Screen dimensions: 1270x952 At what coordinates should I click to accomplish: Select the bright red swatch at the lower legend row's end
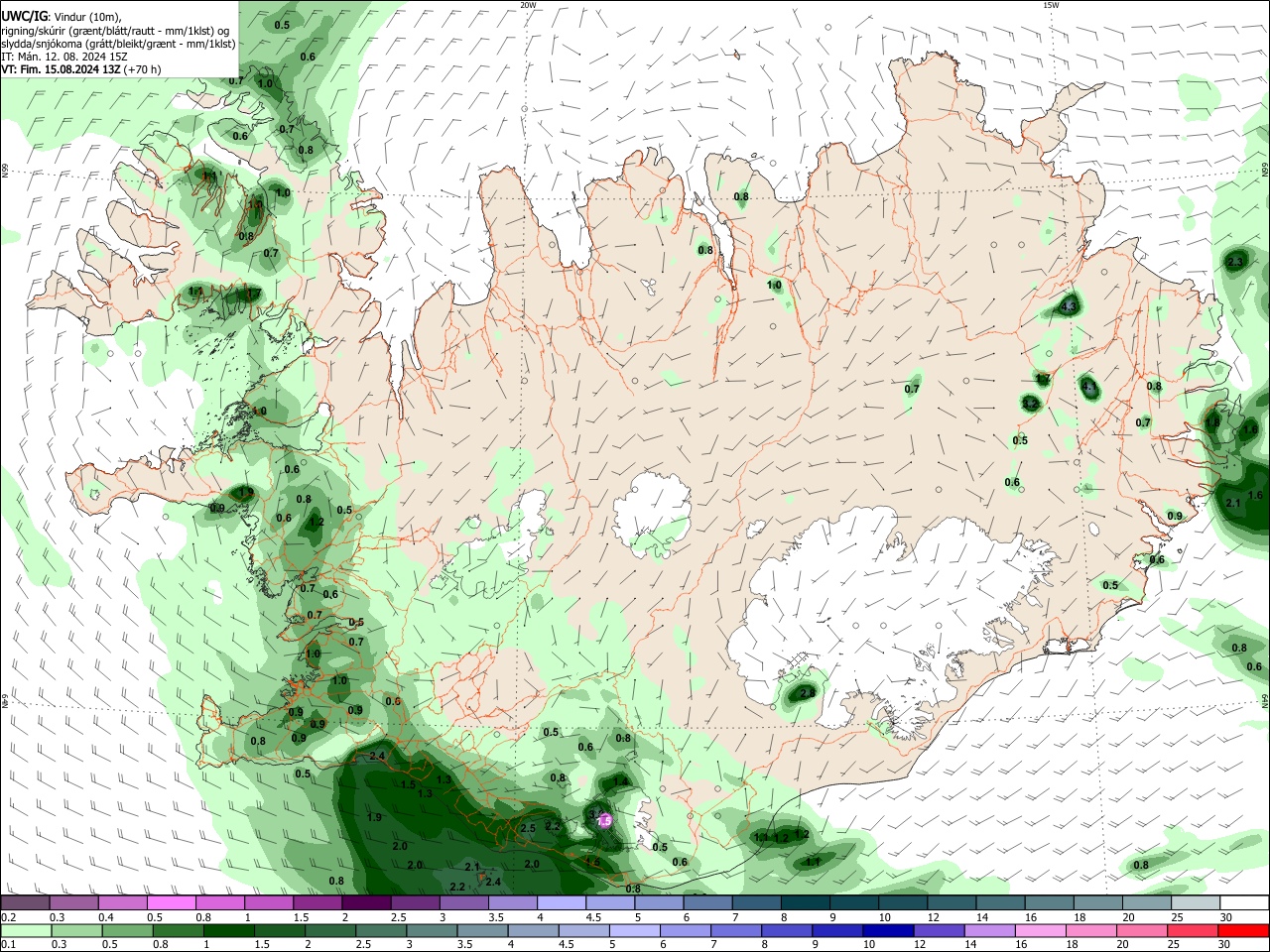click(1243, 930)
